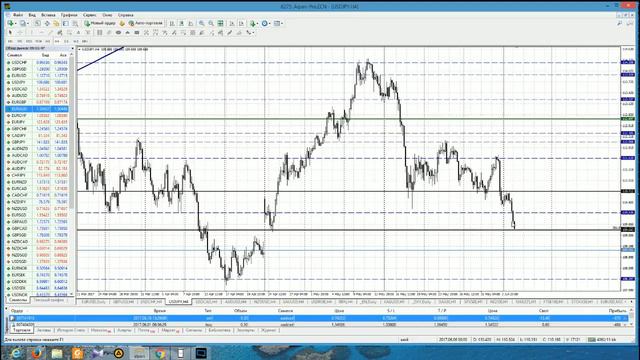Open the Вставка menu
This screenshot has height=360, width=640.
tap(48, 15)
